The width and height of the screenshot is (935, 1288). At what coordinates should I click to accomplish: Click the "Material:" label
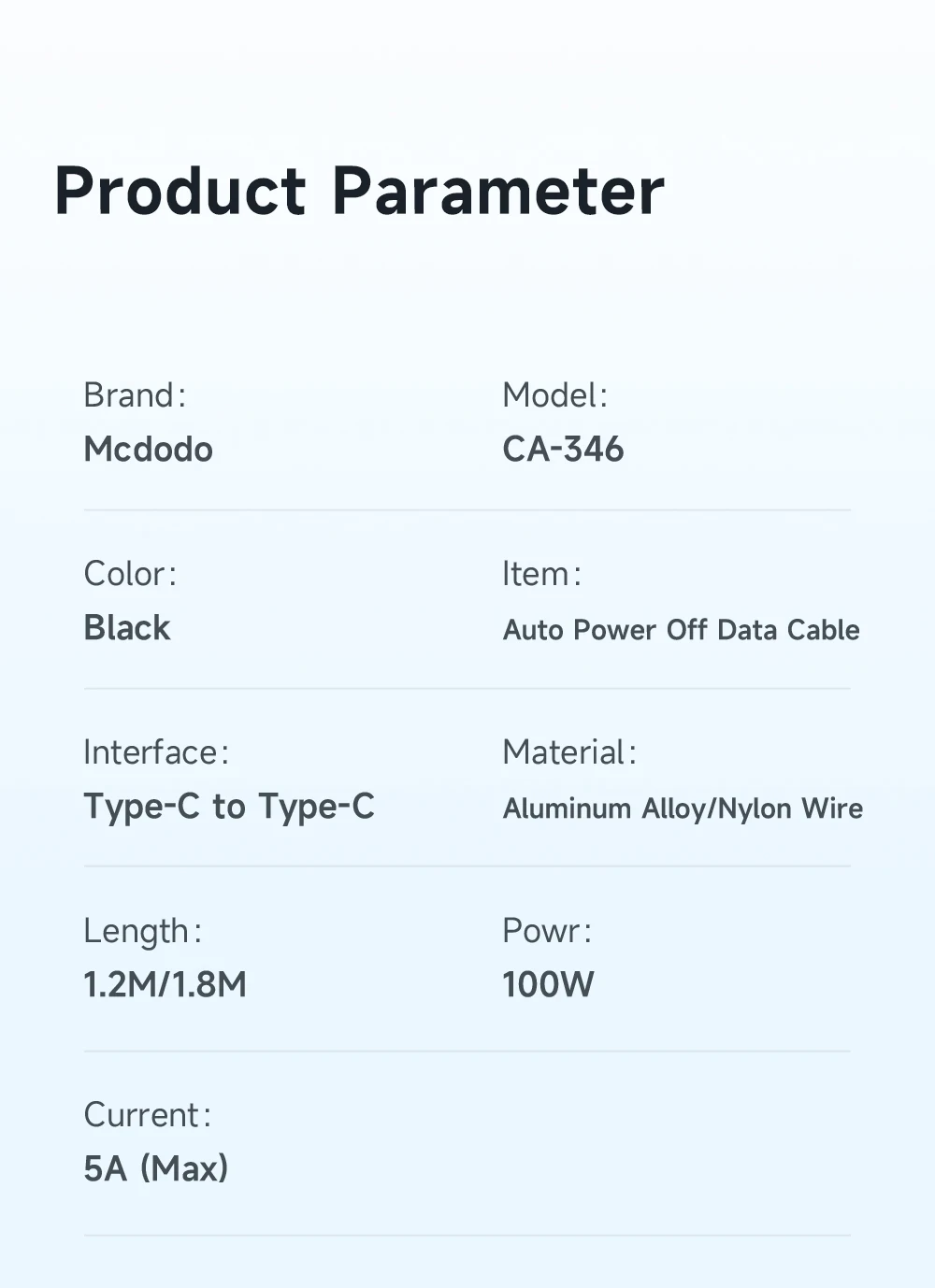point(569,752)
